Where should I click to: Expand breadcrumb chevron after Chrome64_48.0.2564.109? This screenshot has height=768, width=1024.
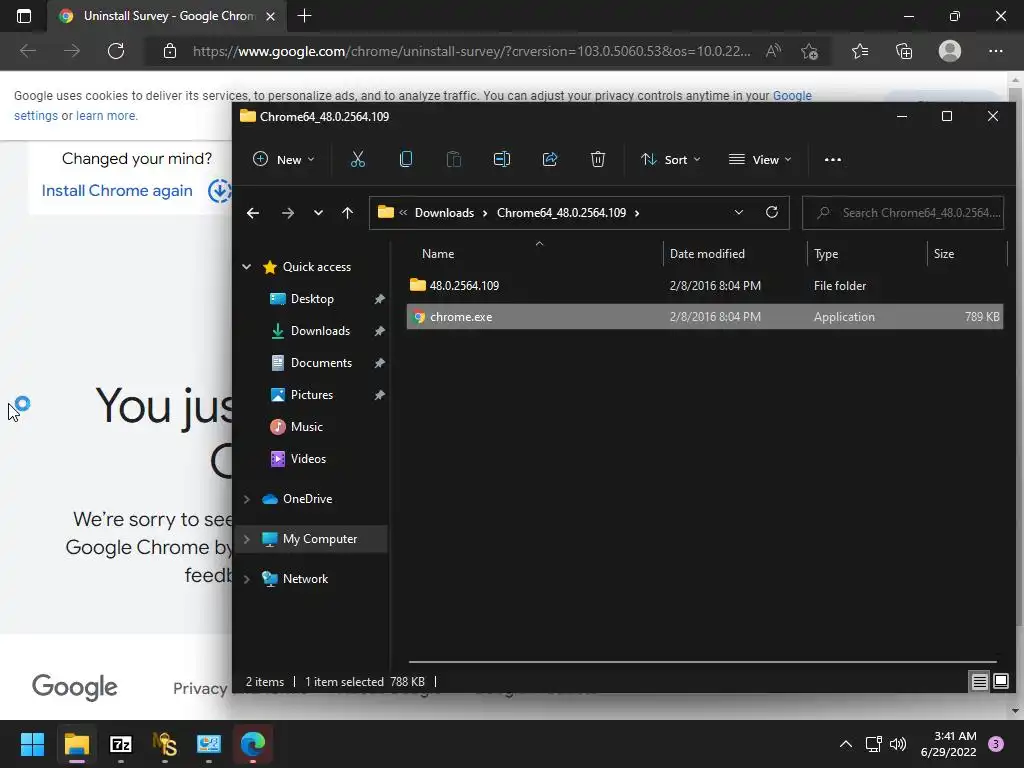point(637,213)
